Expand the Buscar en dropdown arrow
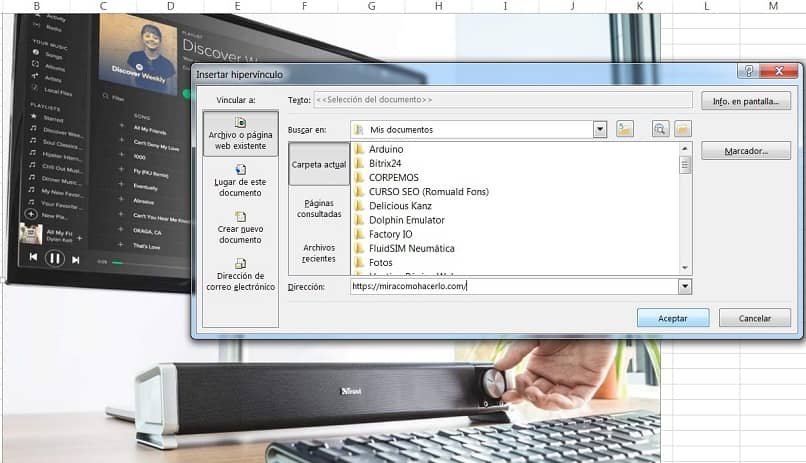This screenshot has width=806, height=463. click(x=600, y=129)
